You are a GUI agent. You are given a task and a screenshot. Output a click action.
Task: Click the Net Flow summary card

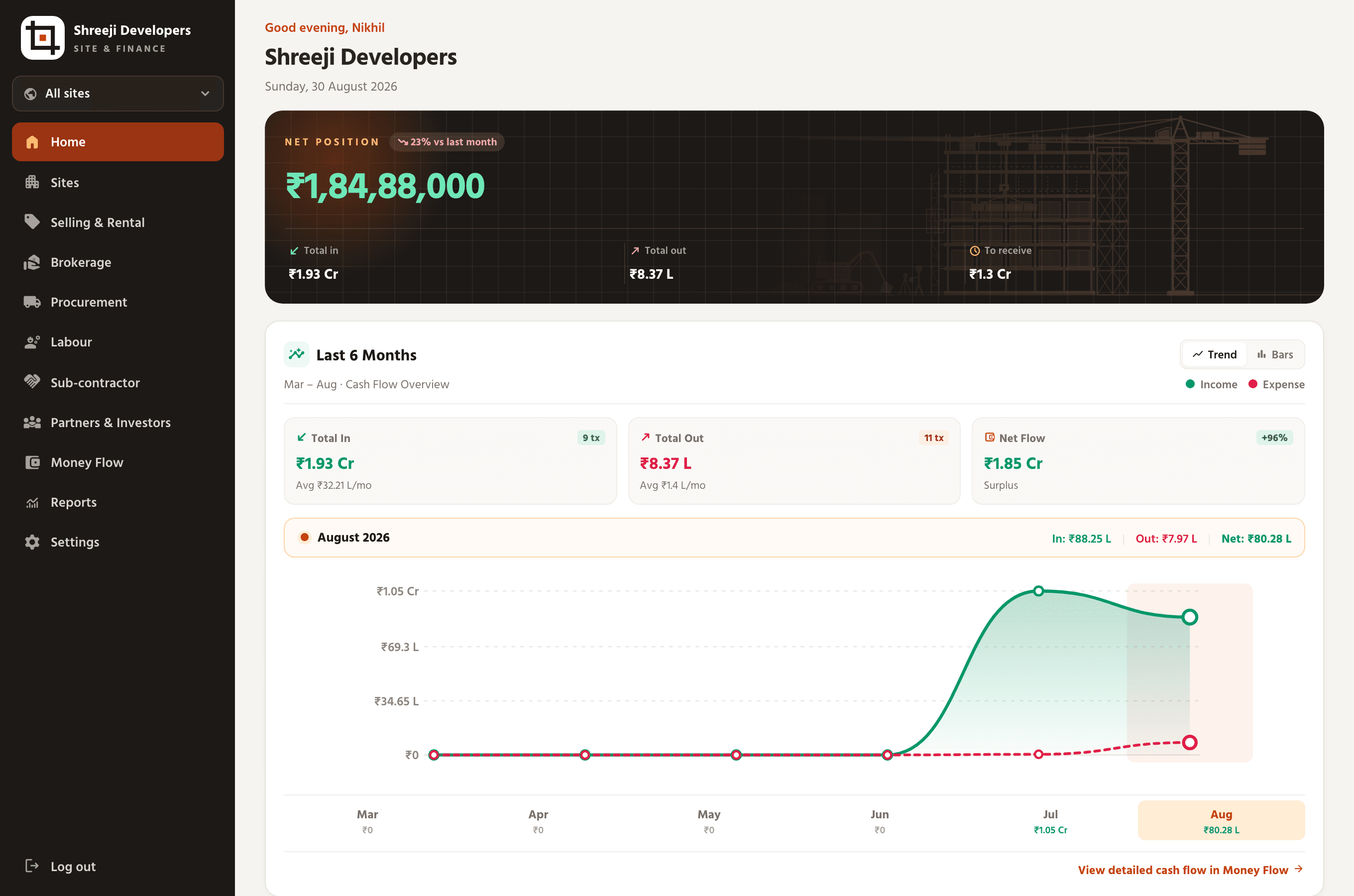click(x=1138, y=460)
